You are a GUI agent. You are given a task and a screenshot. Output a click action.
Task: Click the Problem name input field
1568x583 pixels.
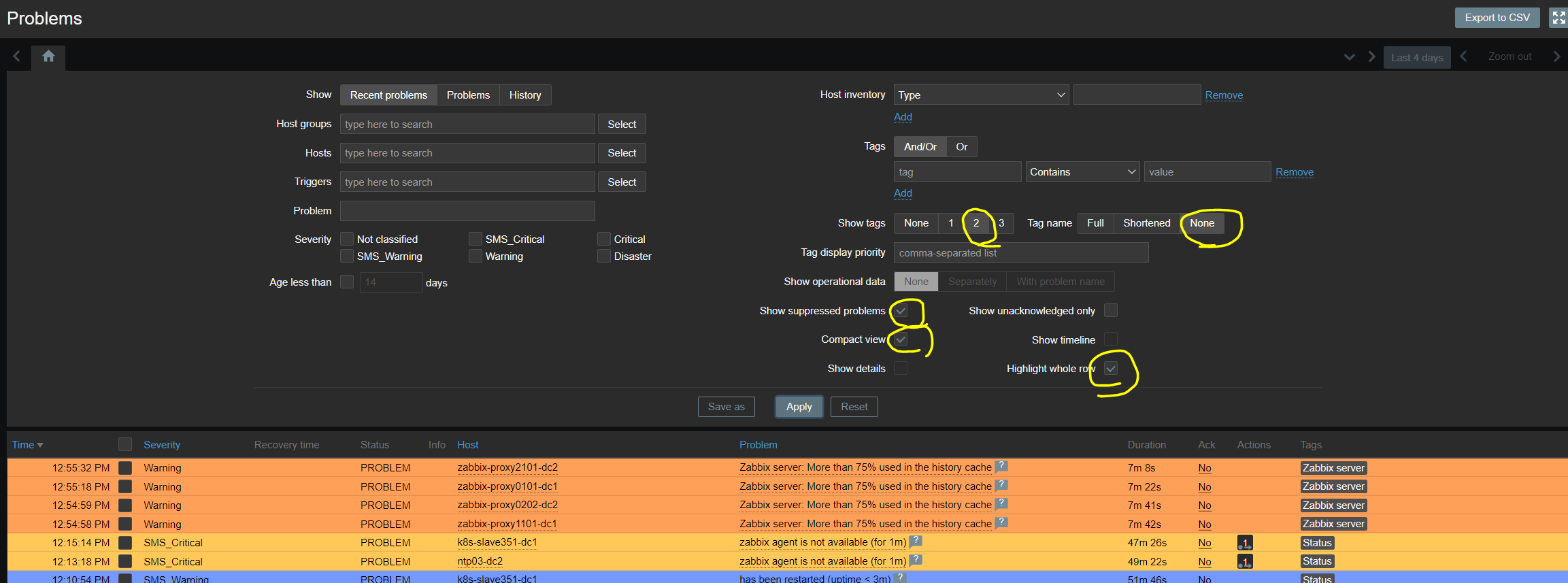pos(467,211)
